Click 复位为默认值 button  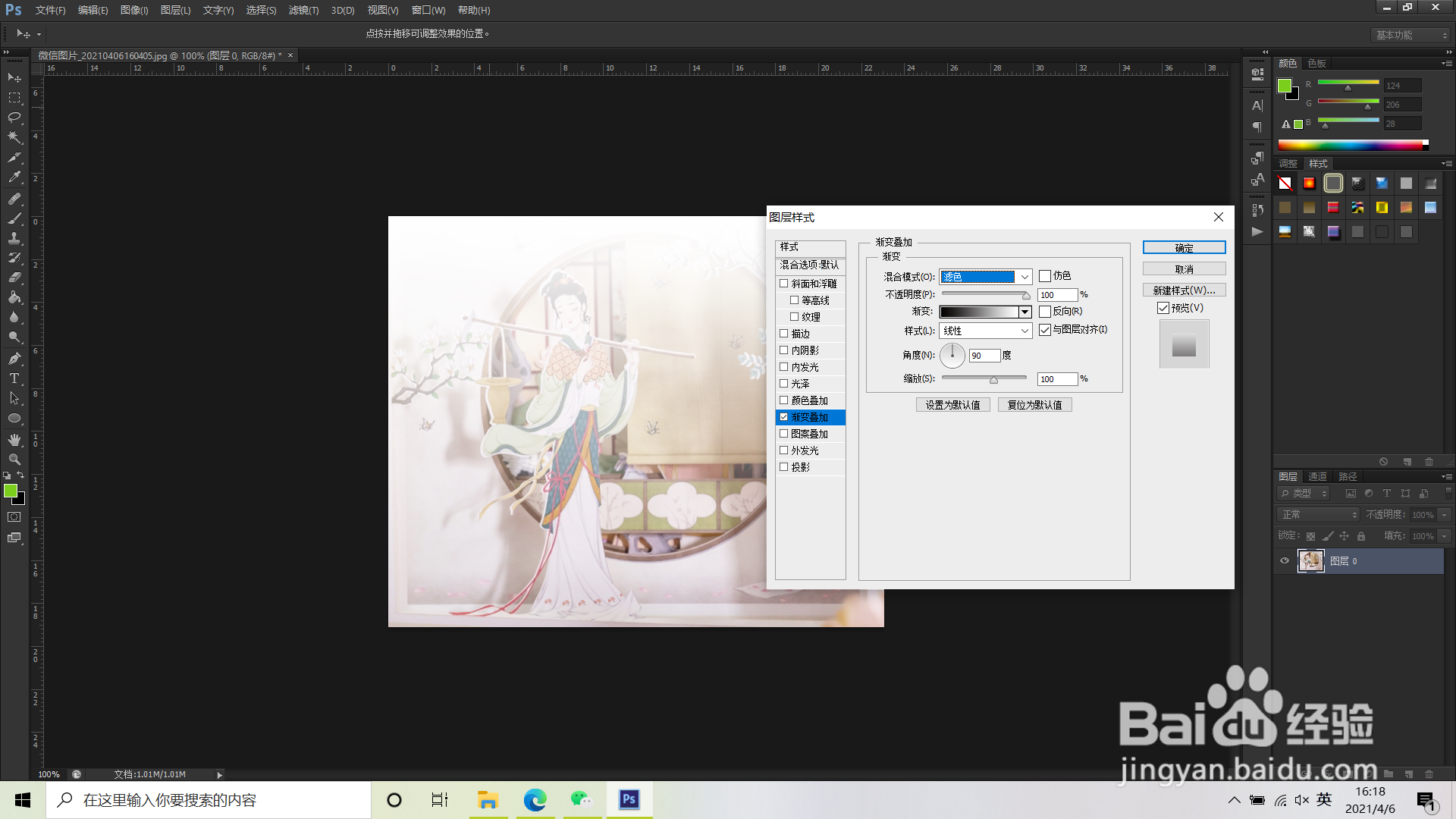tap(1034, 405)
